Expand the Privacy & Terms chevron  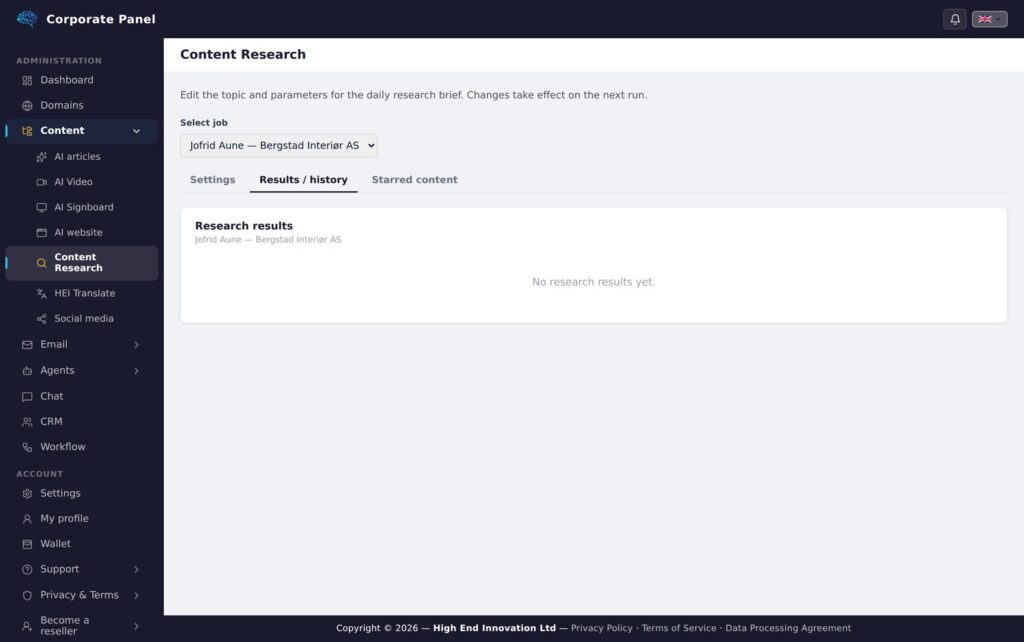coord(136,596)
